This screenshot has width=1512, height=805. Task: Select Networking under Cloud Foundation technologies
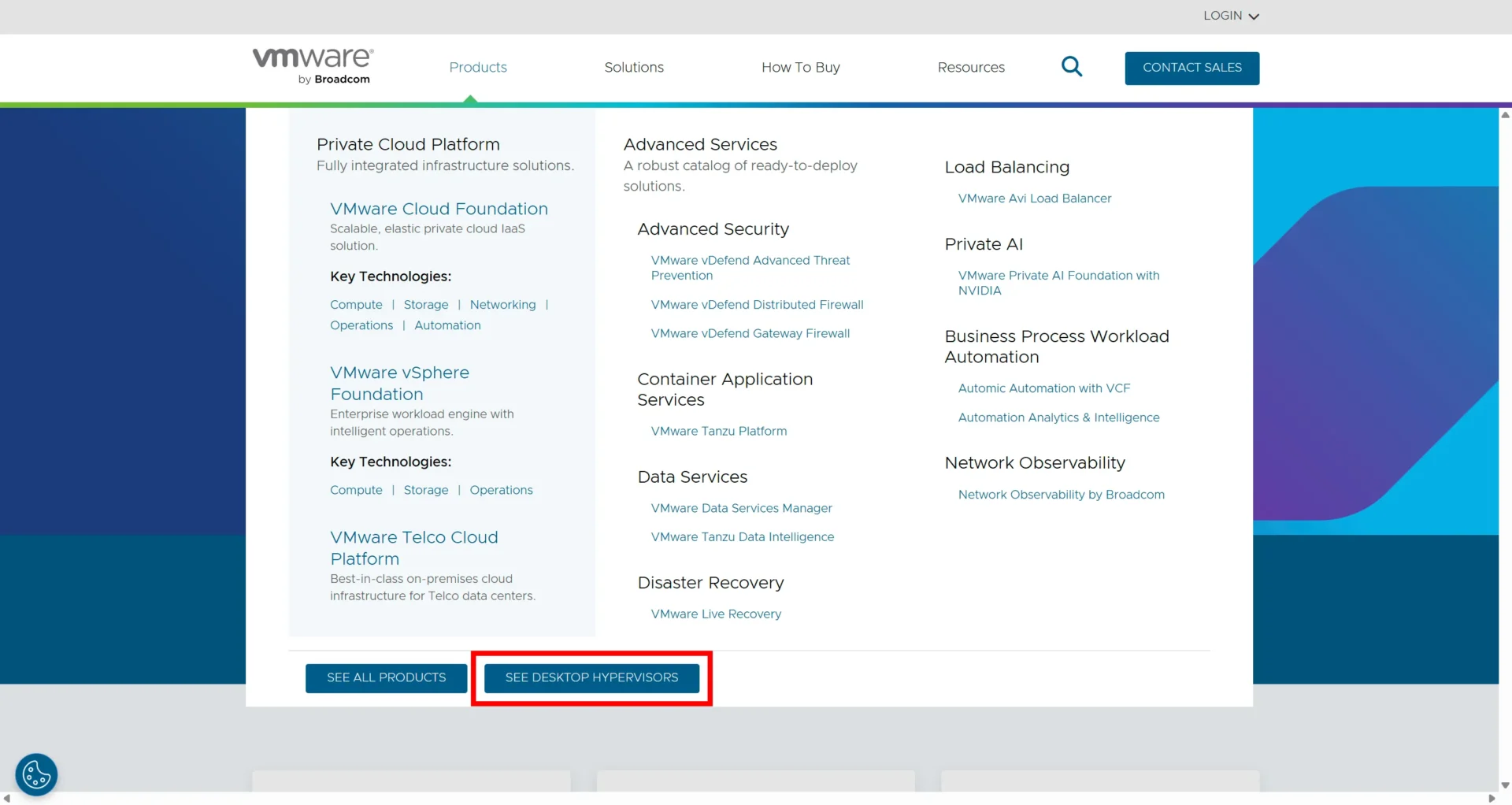[x=502, y=305]
